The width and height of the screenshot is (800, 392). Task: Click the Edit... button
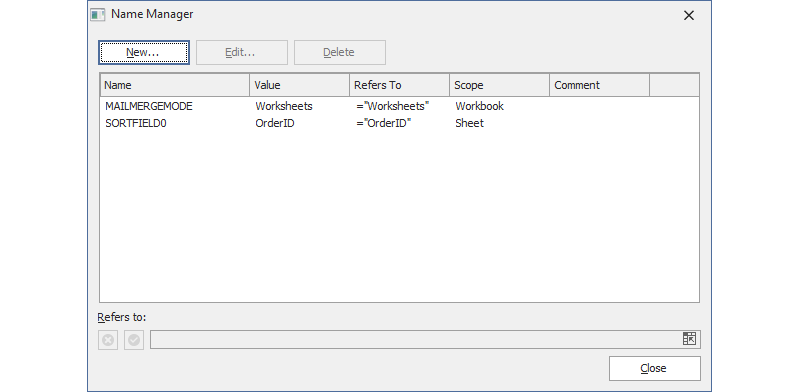point(242,53)
